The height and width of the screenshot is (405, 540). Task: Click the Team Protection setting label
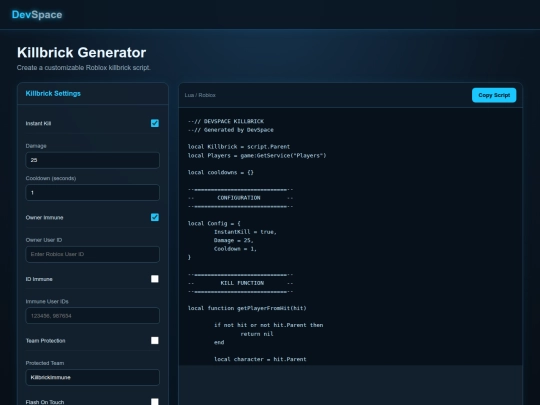[x=45, y=341]
